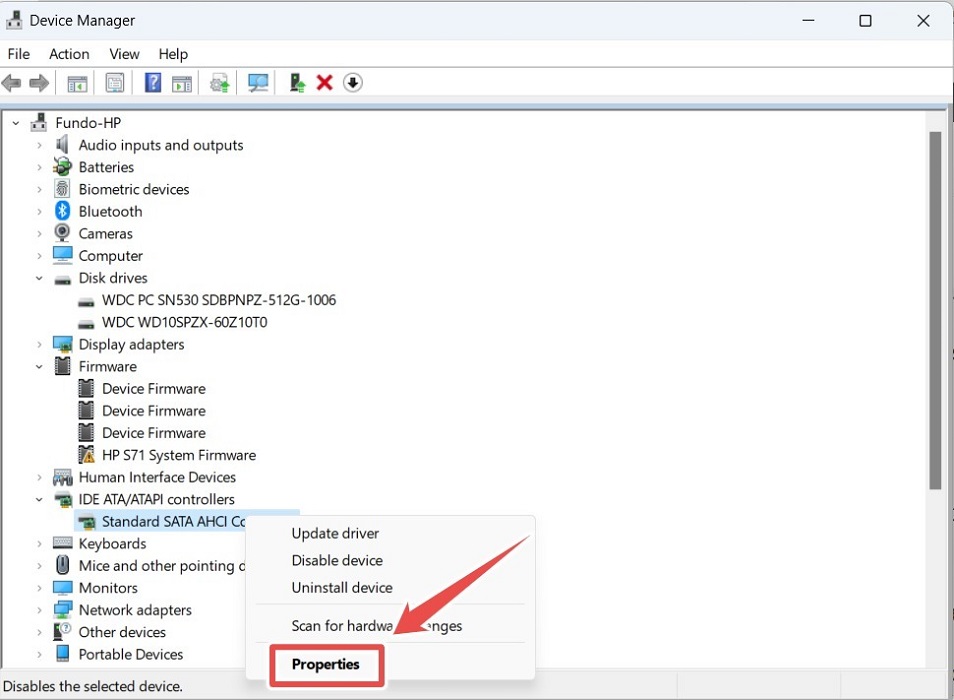Screen dimensions: 954x700
Task: Open the View menu
Action: point(123,54)
